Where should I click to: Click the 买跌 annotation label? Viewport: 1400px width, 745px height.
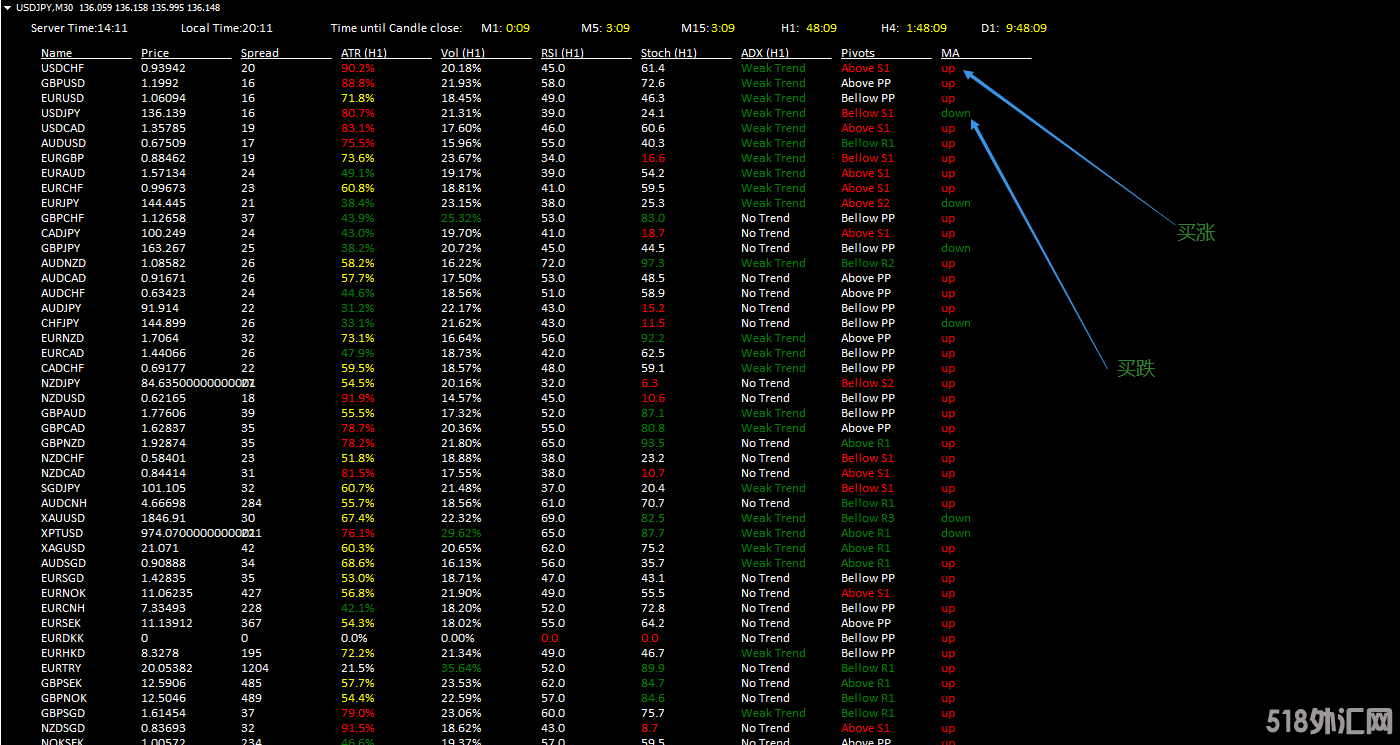1136,368
